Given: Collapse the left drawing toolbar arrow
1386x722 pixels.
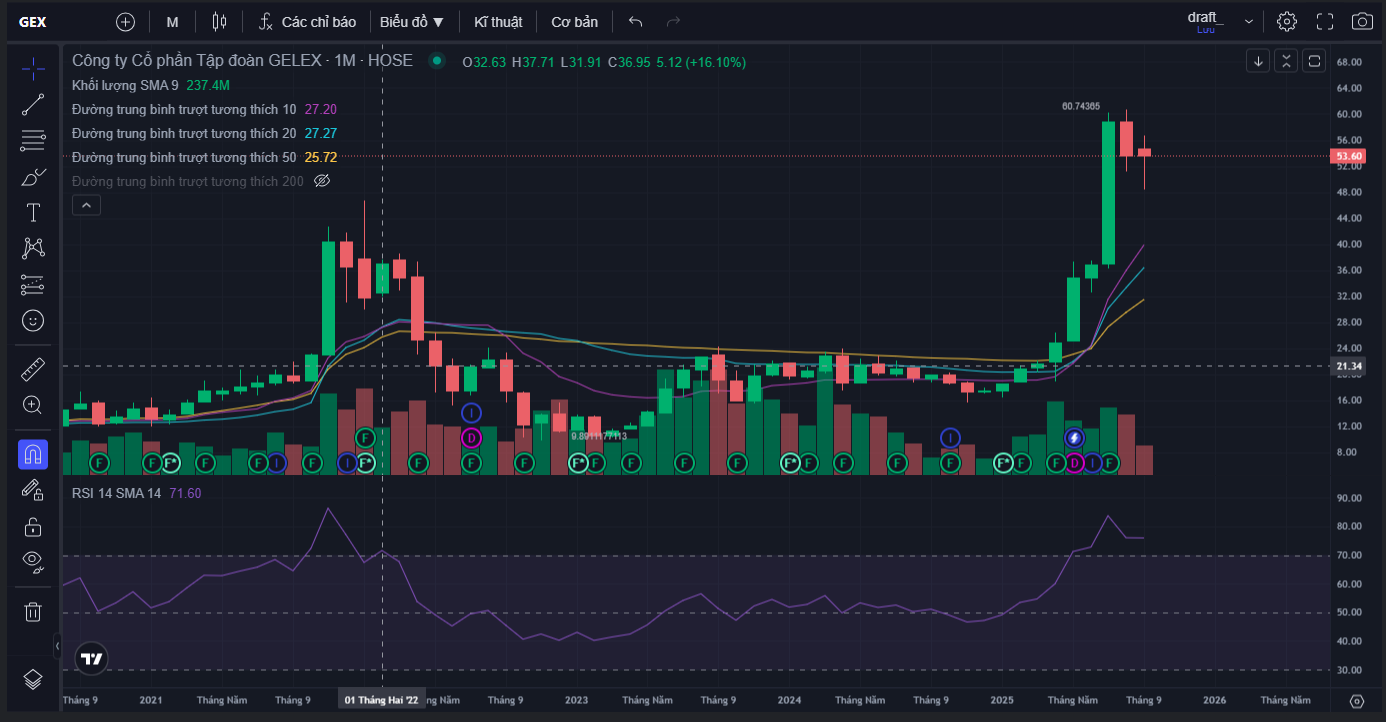Looking at the screenshot, I should [x=57, y=646].
